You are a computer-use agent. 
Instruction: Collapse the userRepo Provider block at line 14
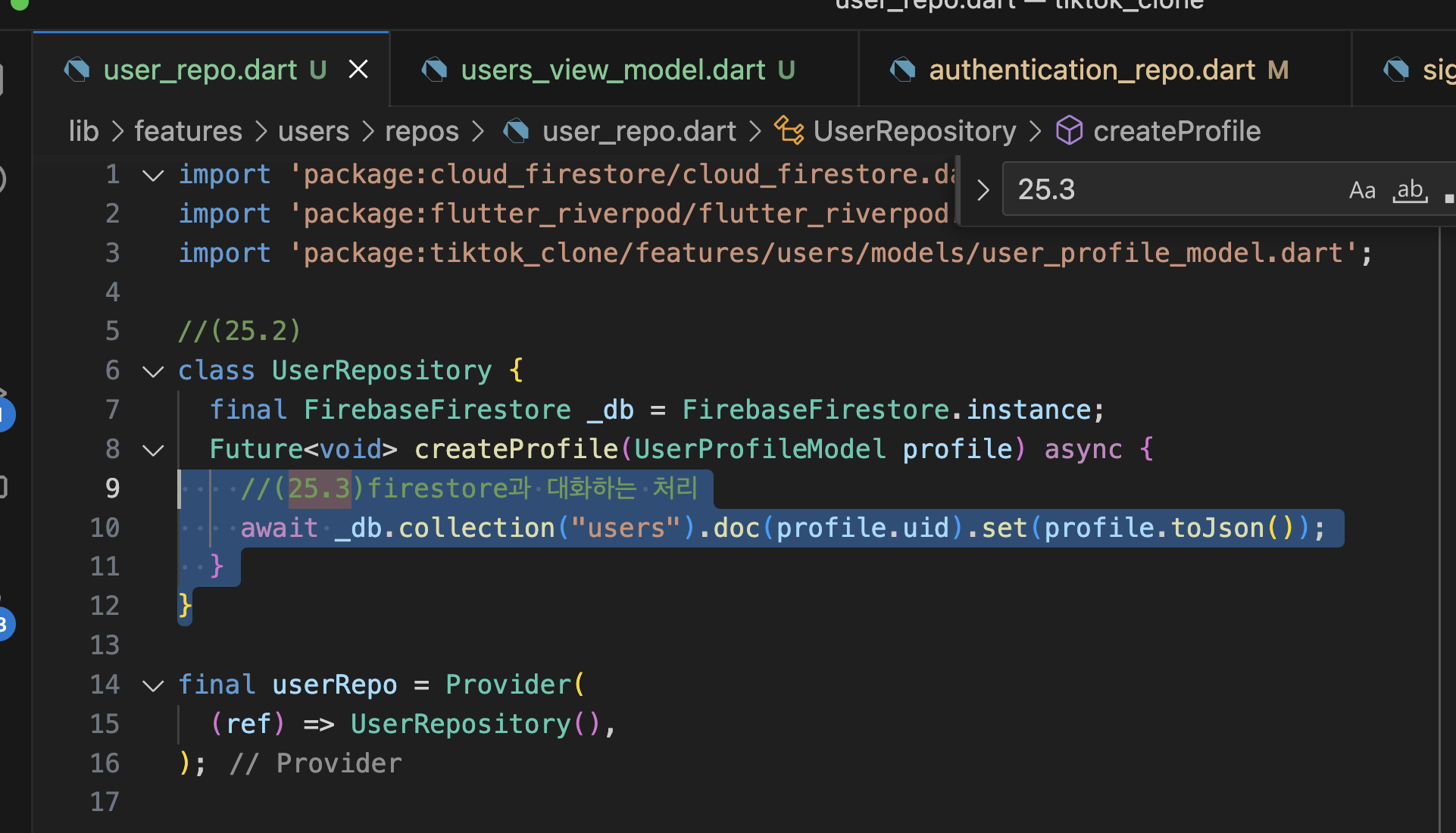click(153, 685)
